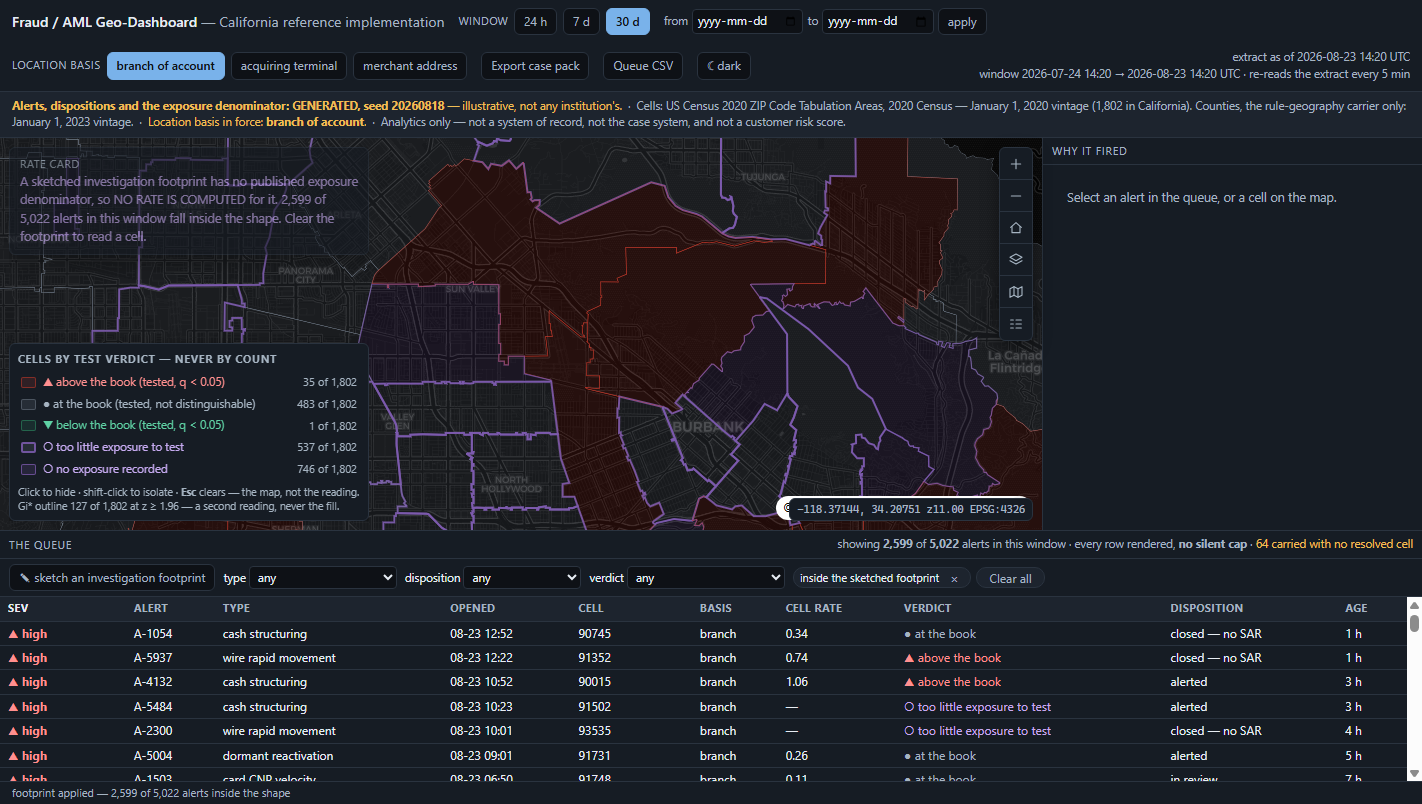Click the from date field
Screen dimensions: 1422x804
point(747,22)
